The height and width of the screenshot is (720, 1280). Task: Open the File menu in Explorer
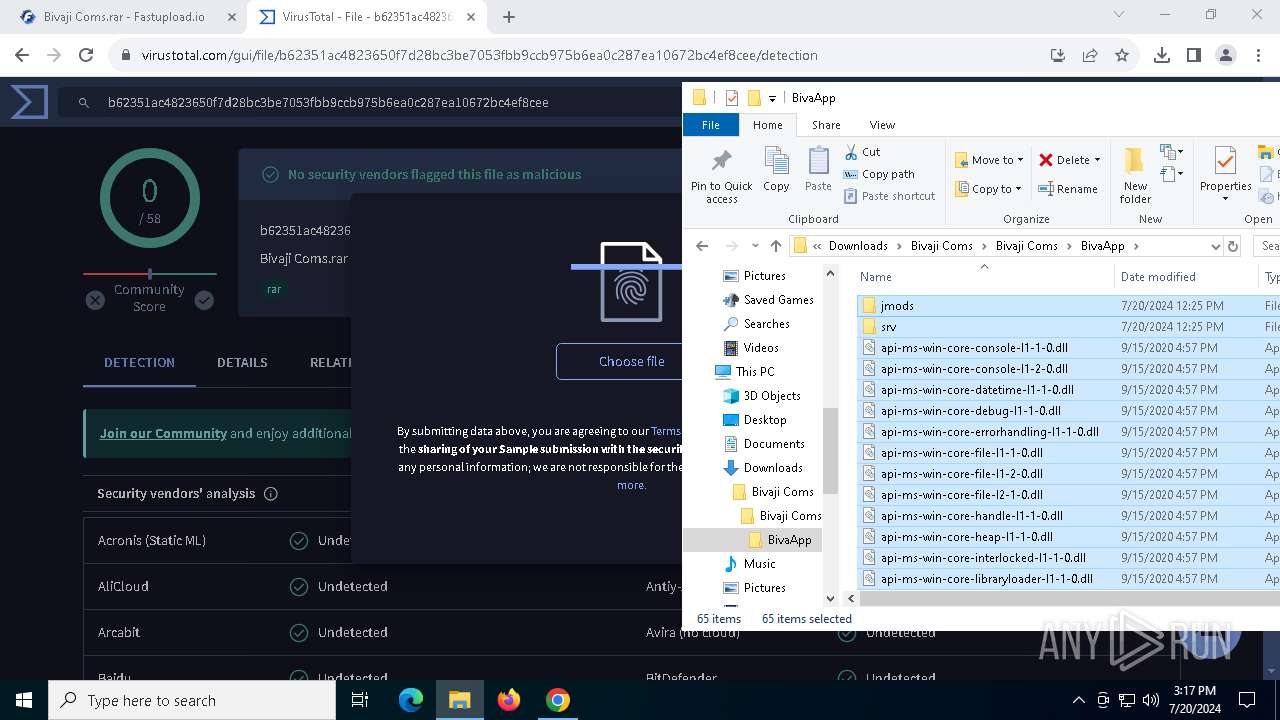pyautogui.click(x=710, y=125)
